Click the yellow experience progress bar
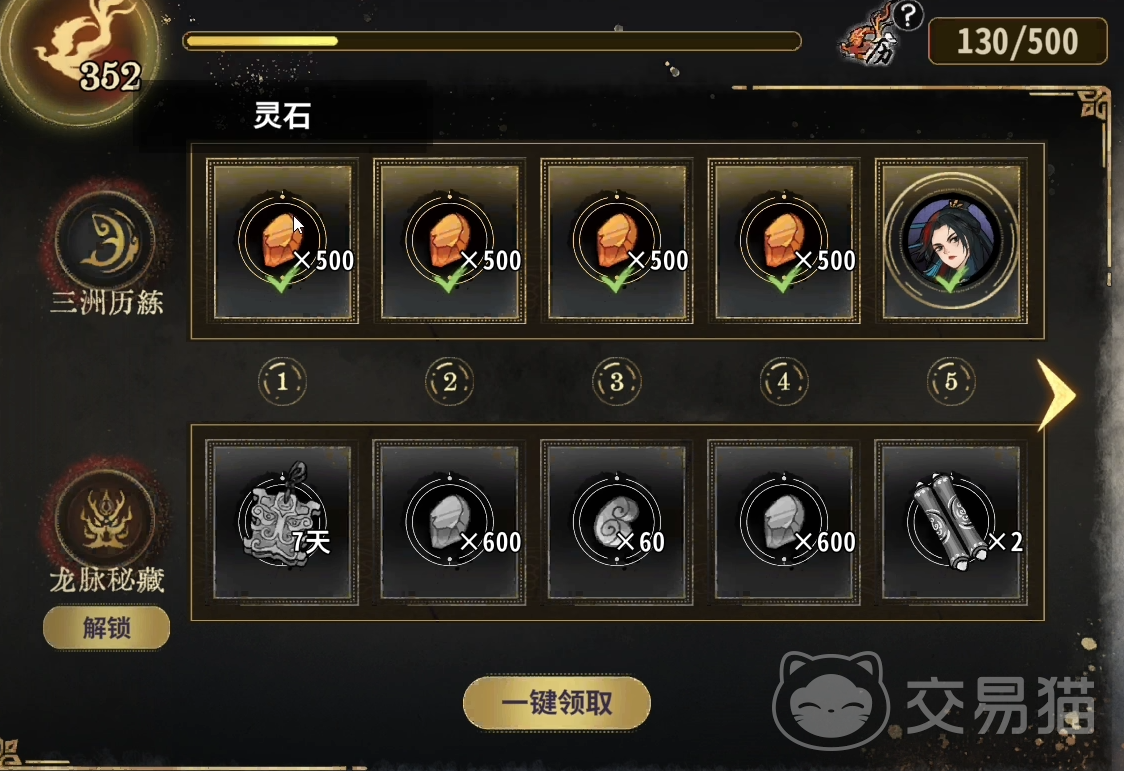The height and width of the screenshot is (771, 1124). (x=492, y=41)
